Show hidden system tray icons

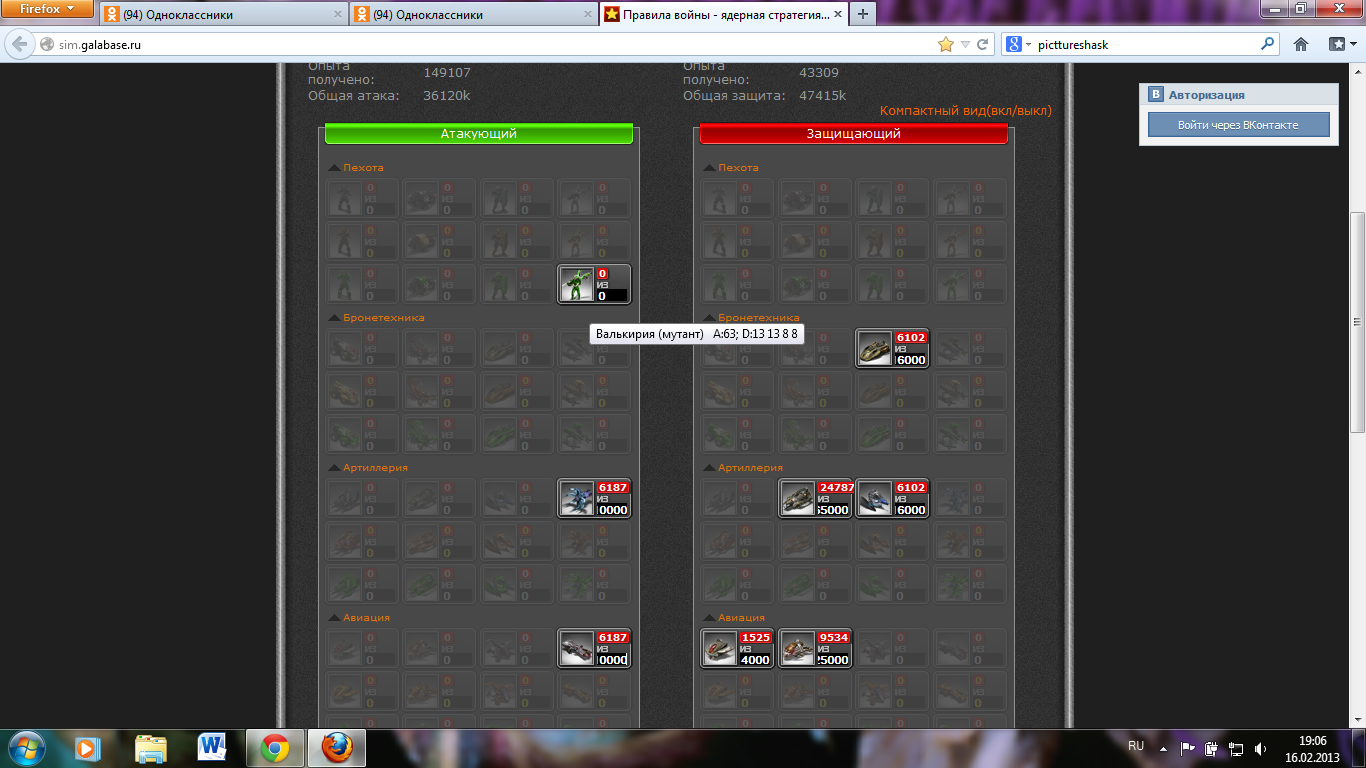click(x=1163, y=748)
